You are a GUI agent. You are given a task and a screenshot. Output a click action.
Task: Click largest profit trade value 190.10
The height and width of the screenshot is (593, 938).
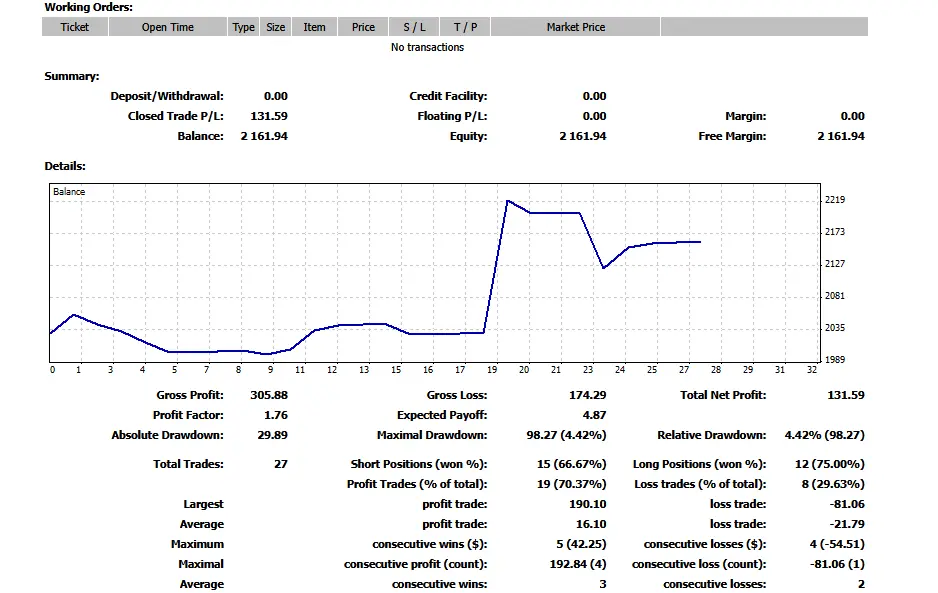point(587,504)
